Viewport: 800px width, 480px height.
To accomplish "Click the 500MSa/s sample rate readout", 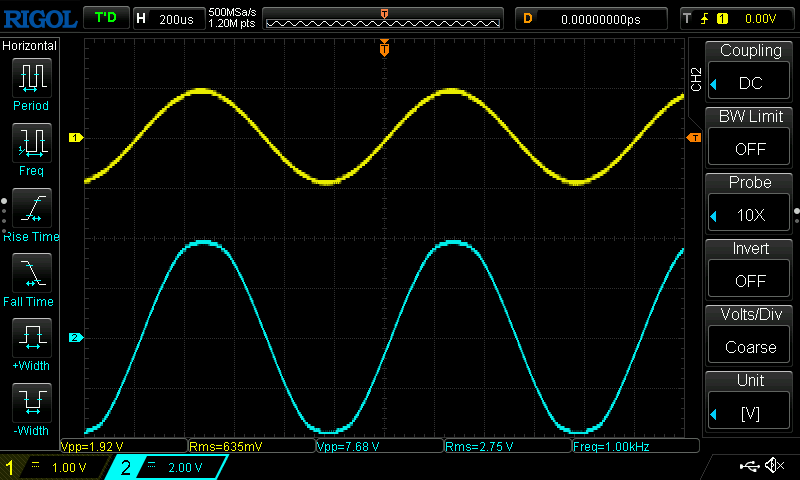I will [x=232, y=12].
